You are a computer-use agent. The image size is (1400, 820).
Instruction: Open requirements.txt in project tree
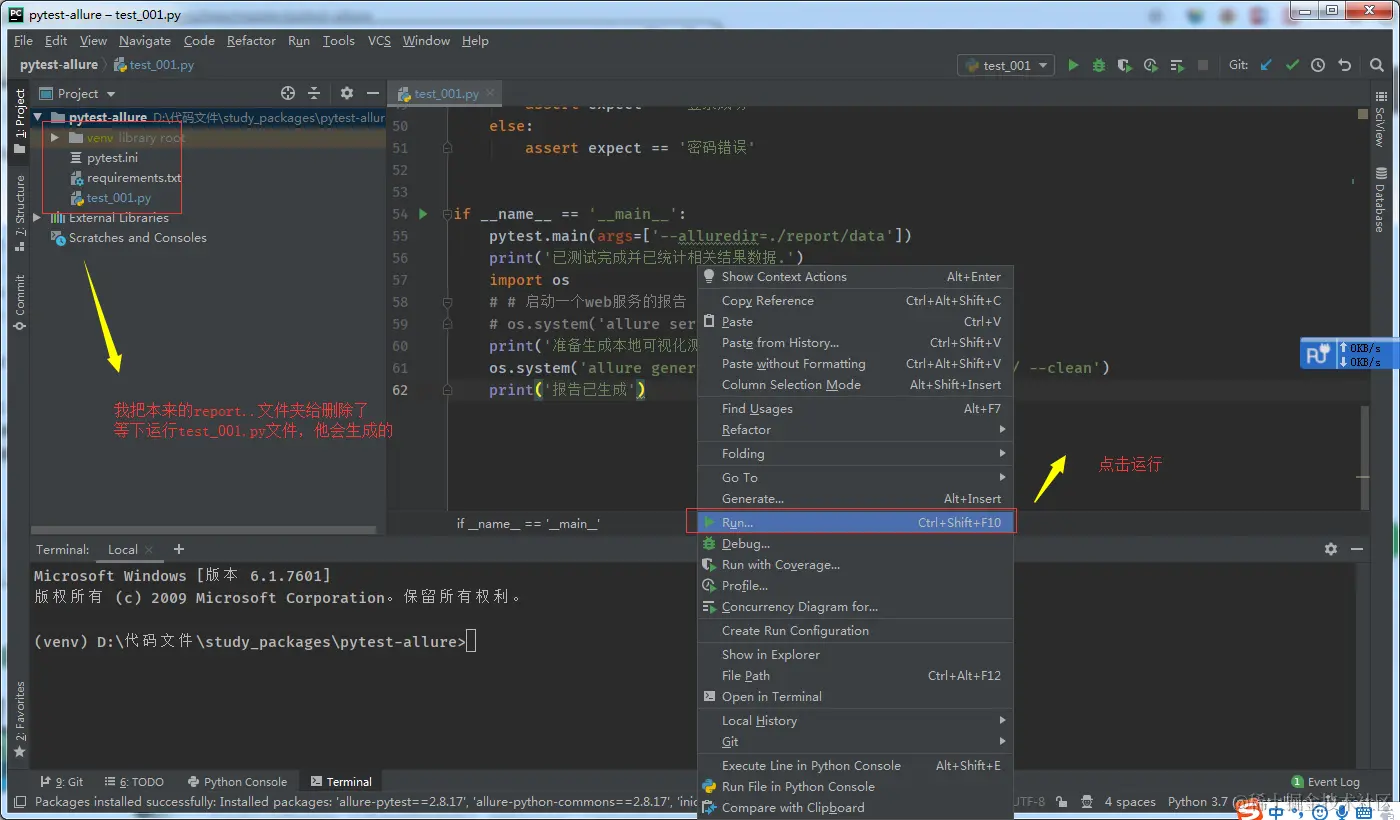[x=125, y=178]
